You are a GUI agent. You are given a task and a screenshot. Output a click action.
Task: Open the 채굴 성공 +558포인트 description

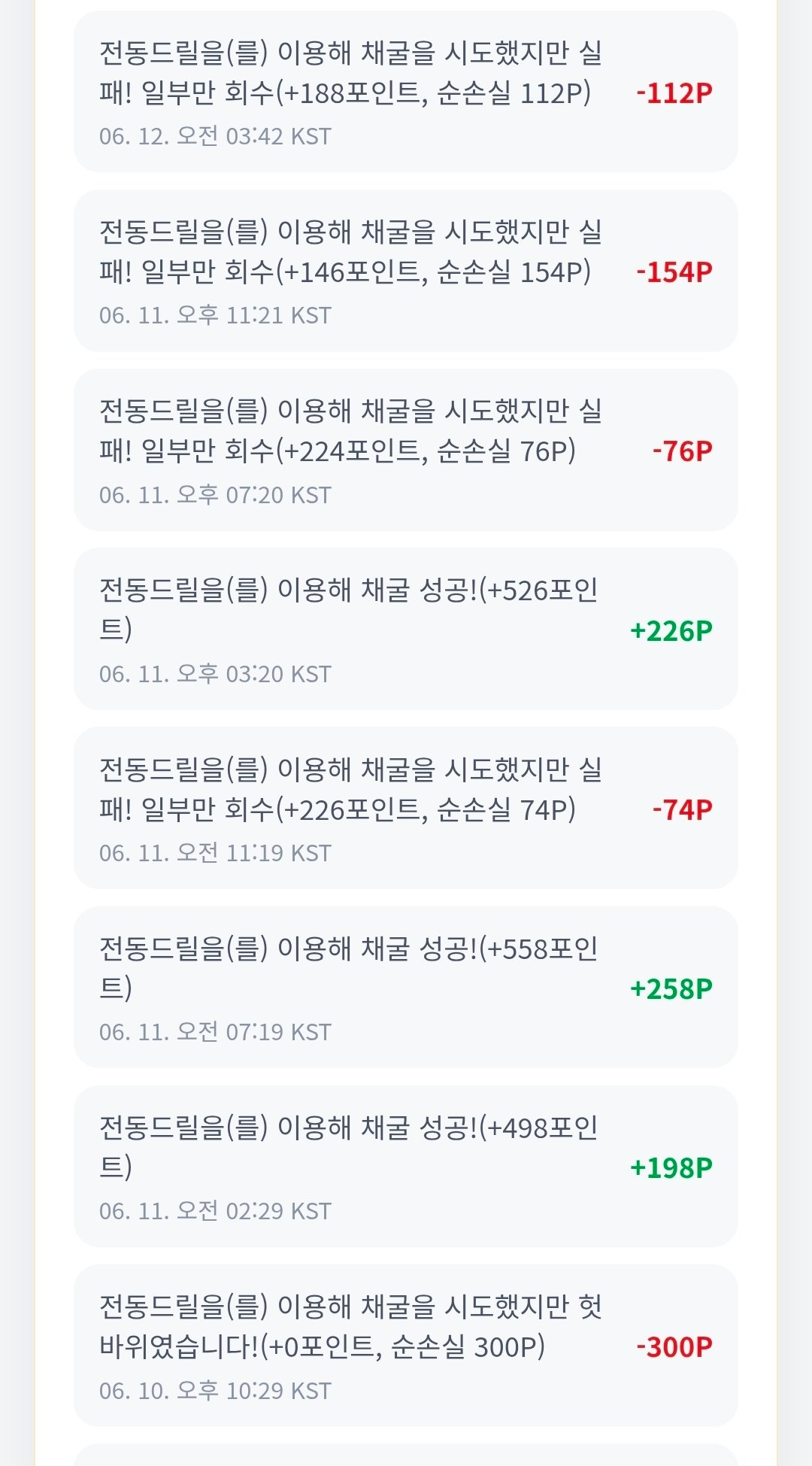(x=349, y=968)
